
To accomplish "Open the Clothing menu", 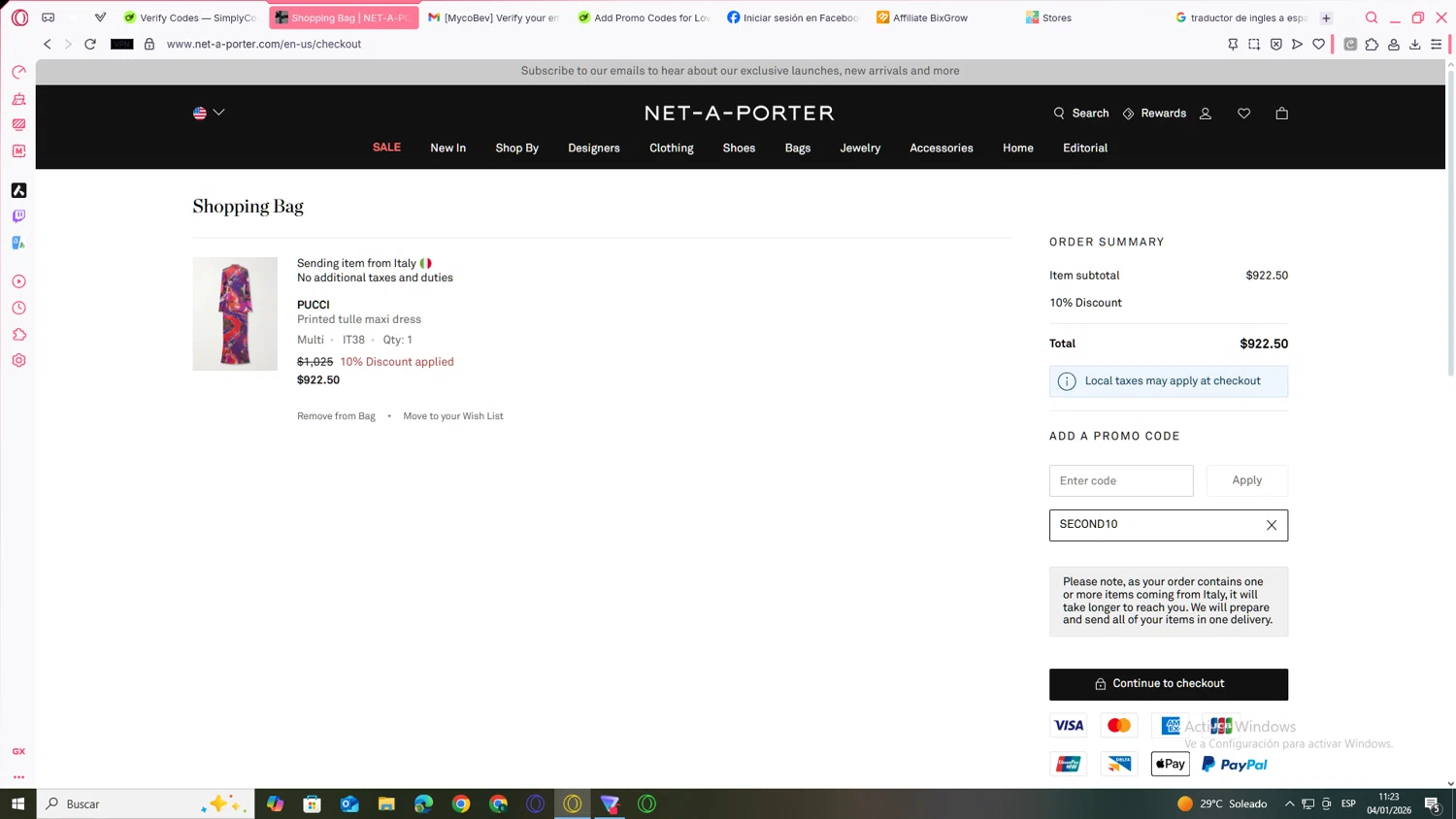I will click(672, 148).
